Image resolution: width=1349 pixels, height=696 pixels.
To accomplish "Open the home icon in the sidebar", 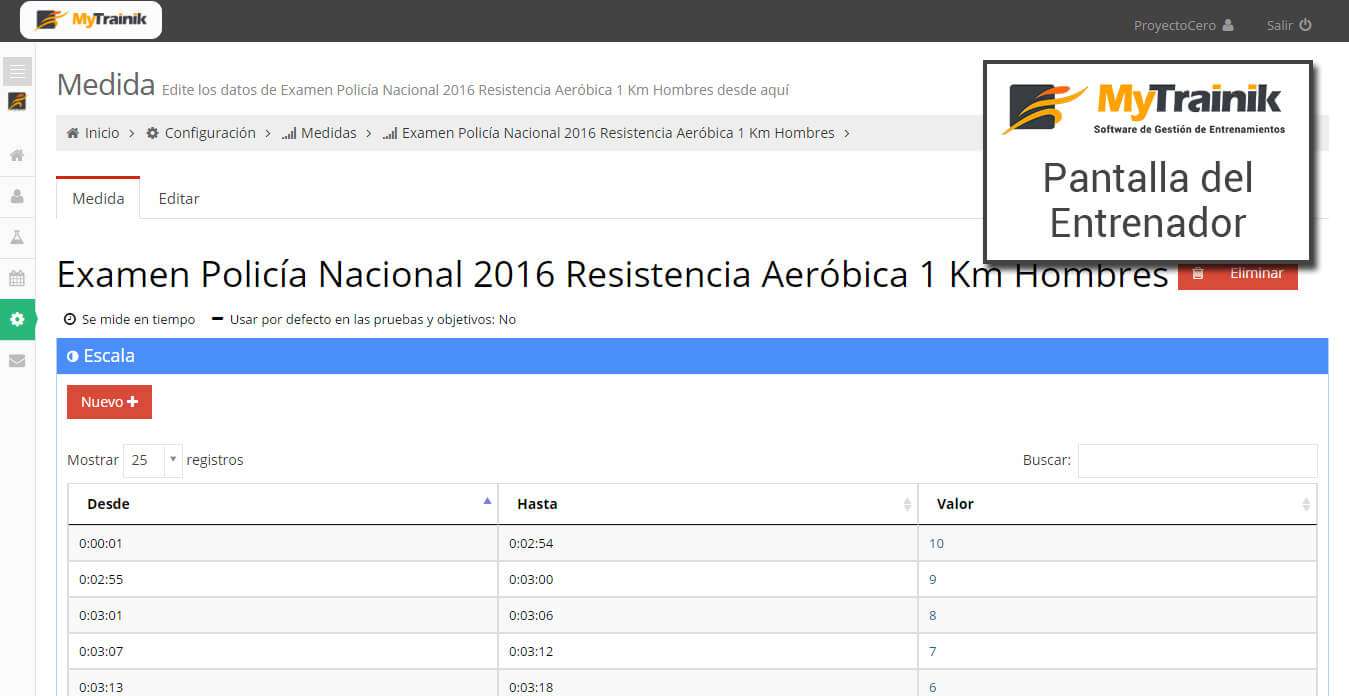I will point(17,156).
